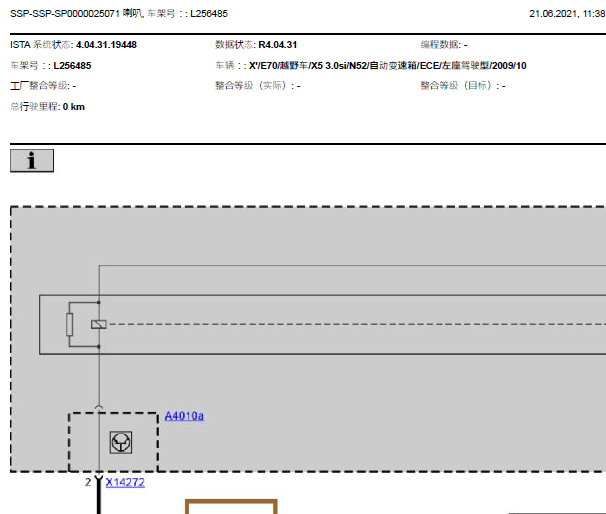The width and height of the screenshot is (606, 514).
Task: Click pin number 2 at connector
Action: point(88,482)
